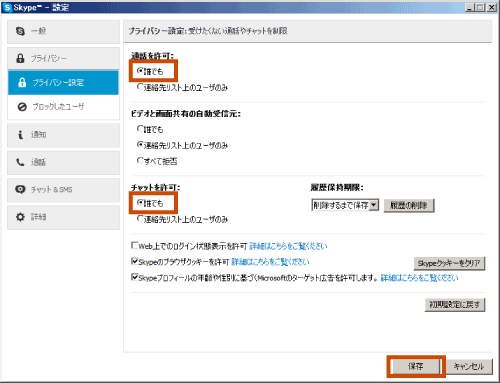Click the Skype logo icon next to 一般
The height and width of the screenshot is (383, 500).
click(x=20, y=31)
